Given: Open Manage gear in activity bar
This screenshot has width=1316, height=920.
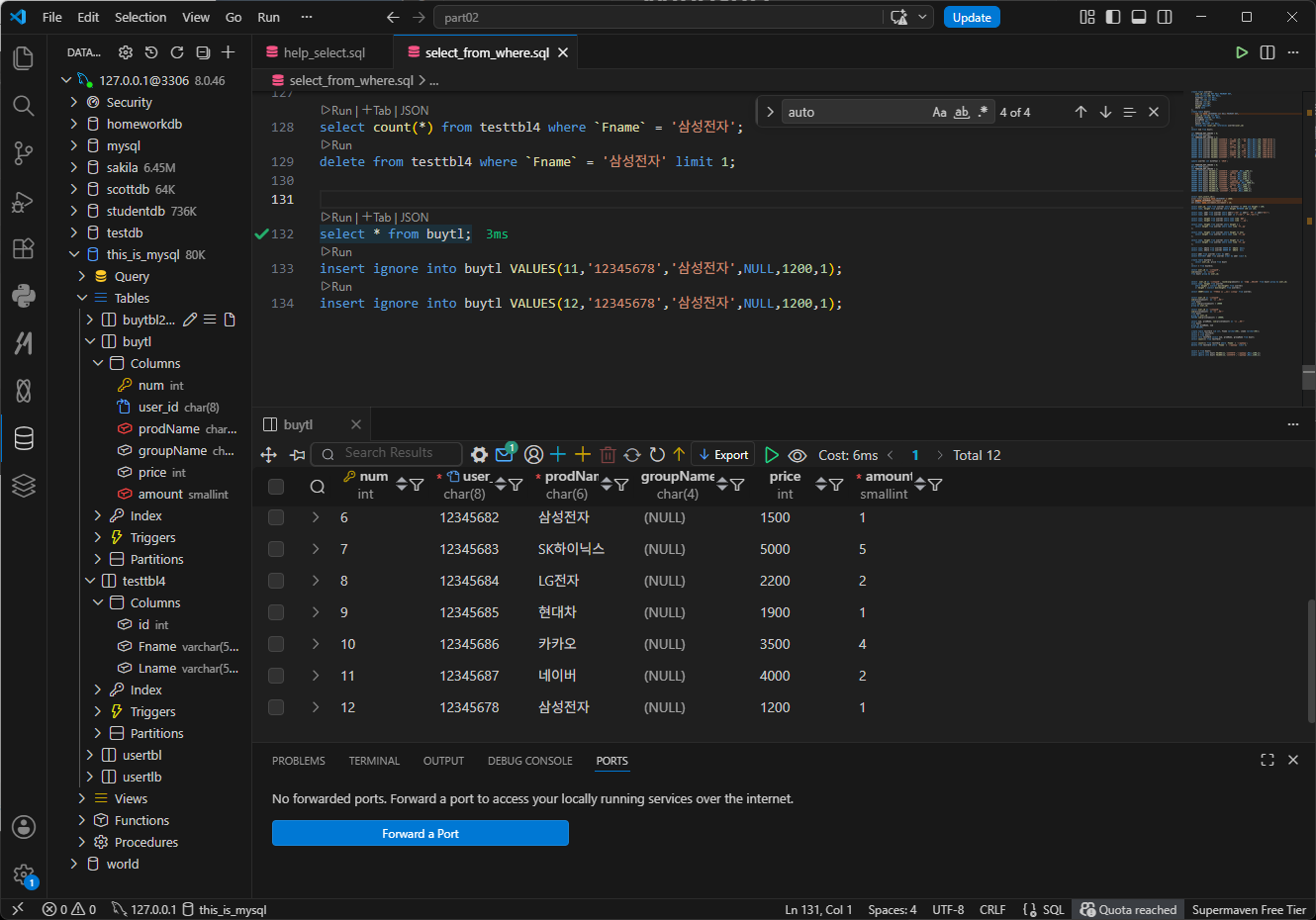Looking at the screenshot, I should tap(24, 874).
